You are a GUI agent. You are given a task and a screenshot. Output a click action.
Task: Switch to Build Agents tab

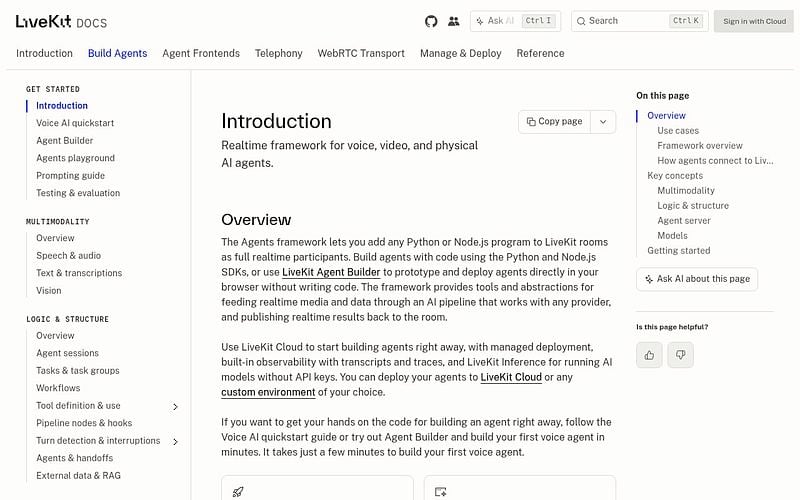point(117,53)
